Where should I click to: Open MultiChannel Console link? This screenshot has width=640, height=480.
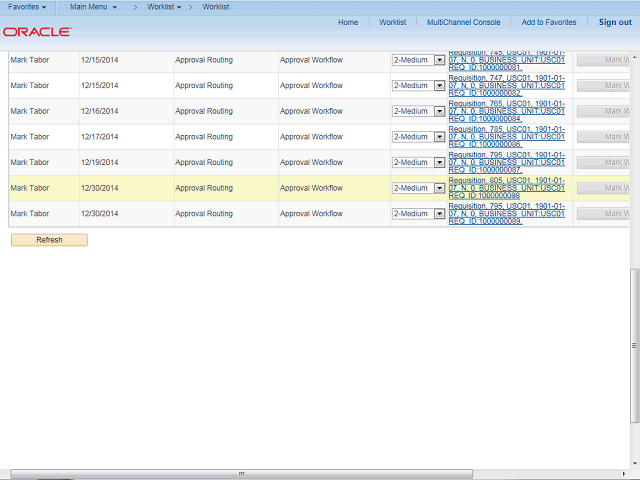coord(464,22)
